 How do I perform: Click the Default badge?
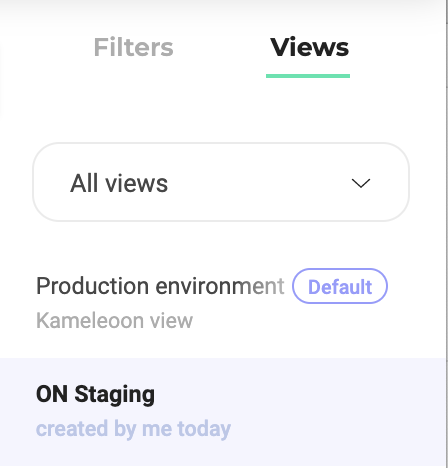[340, 286]
